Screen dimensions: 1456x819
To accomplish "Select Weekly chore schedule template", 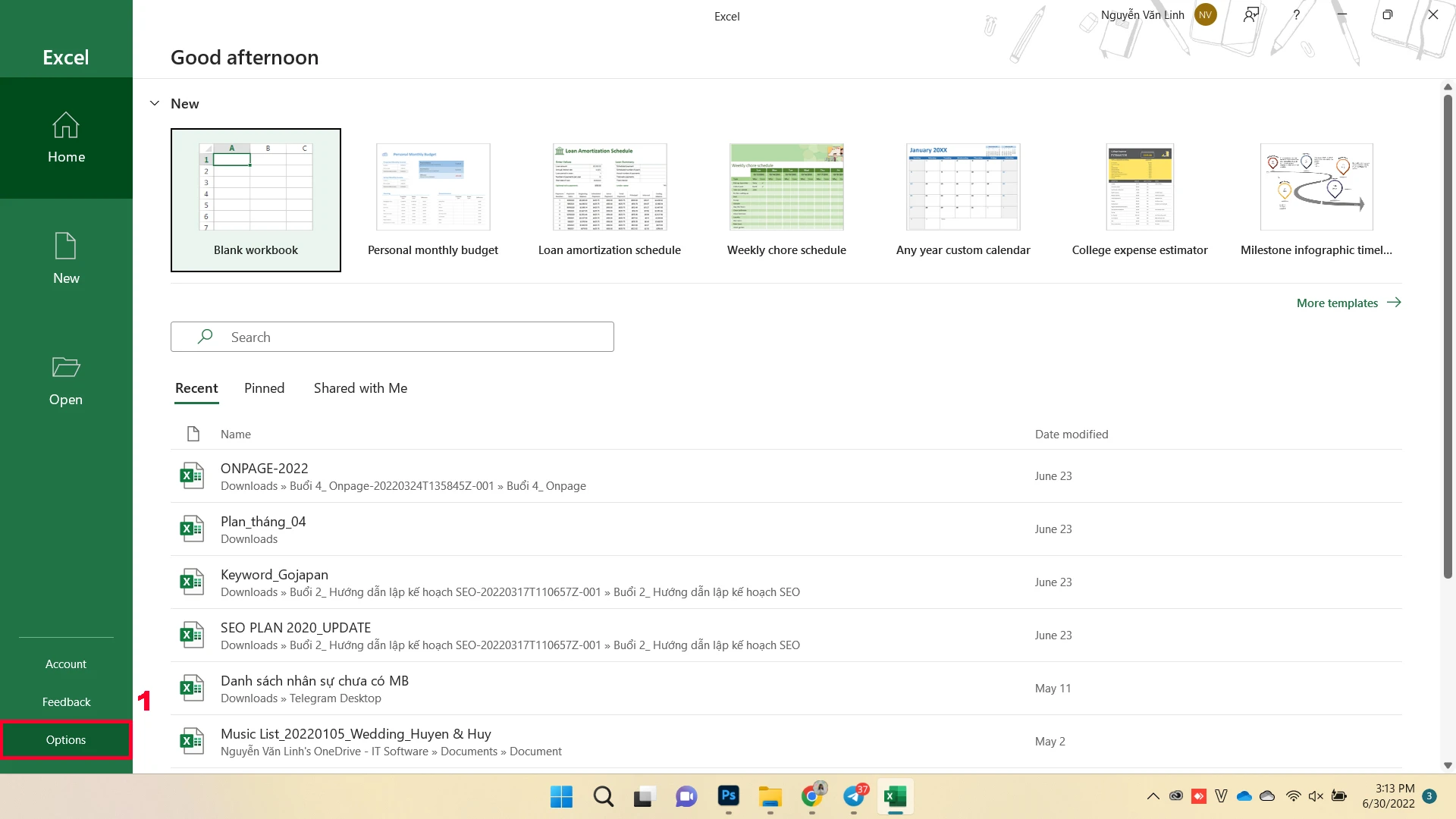I will coord(786,200).
